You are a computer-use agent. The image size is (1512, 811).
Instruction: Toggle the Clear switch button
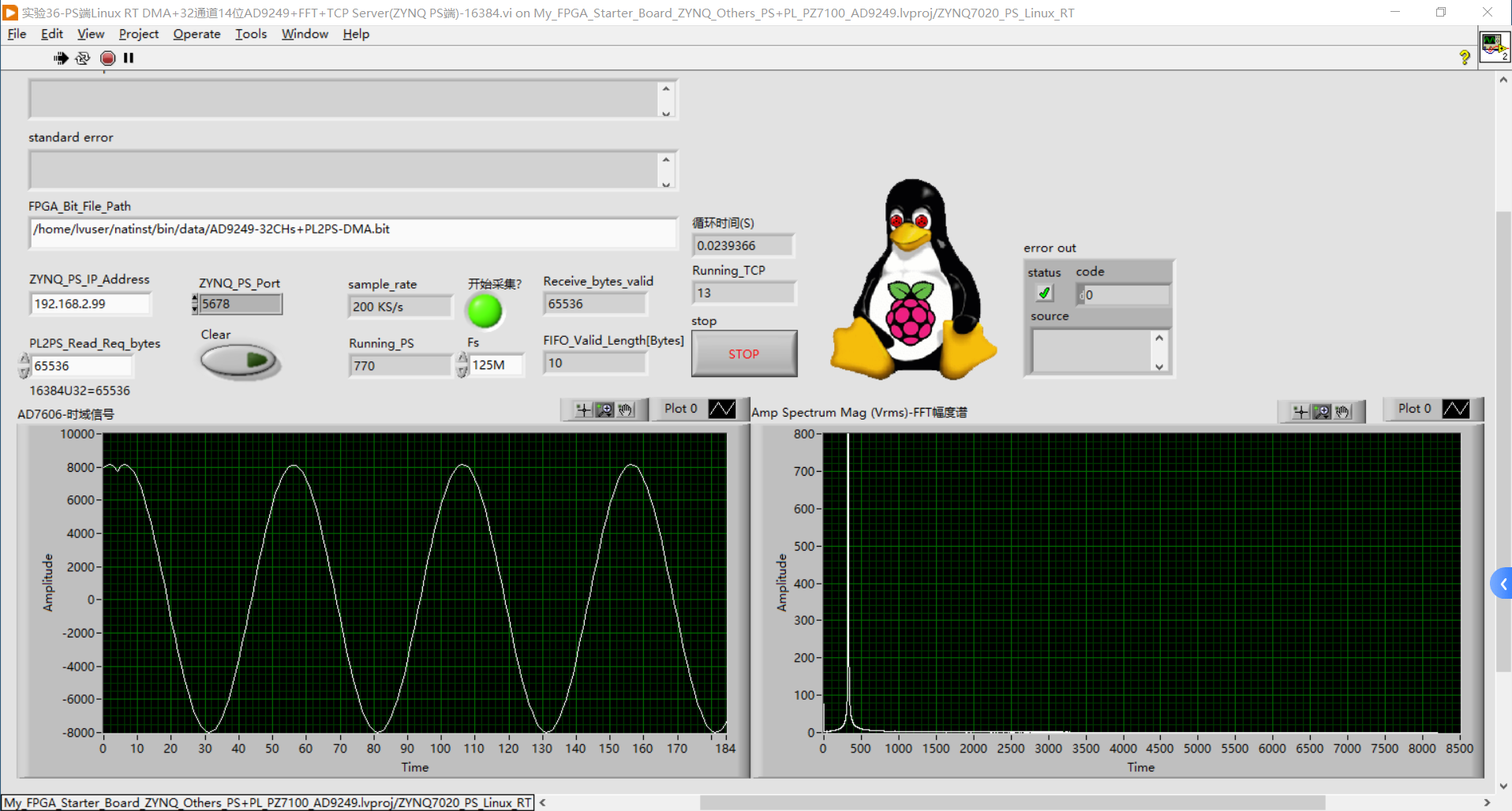coord(239,361)
